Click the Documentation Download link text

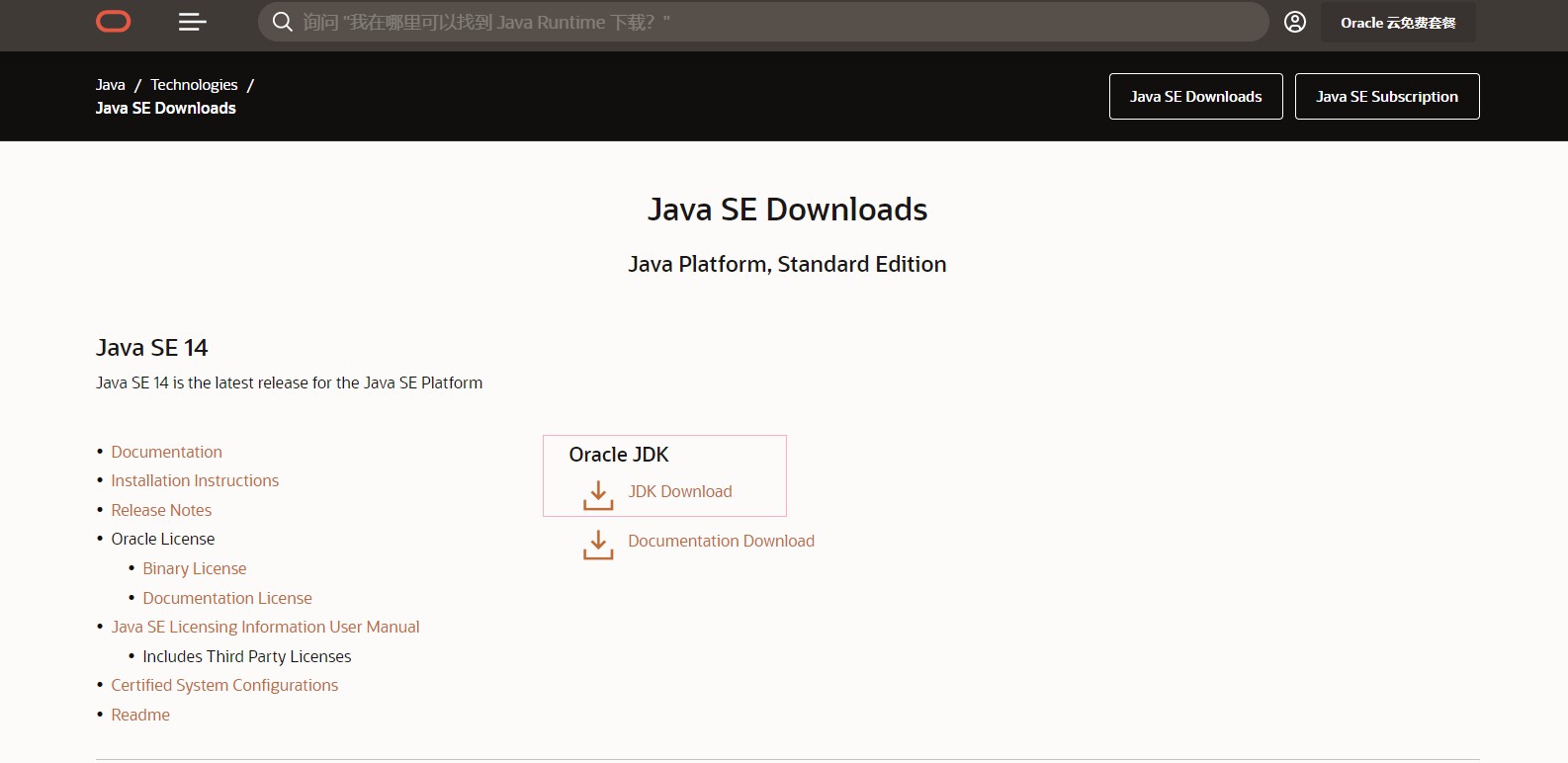721,541
